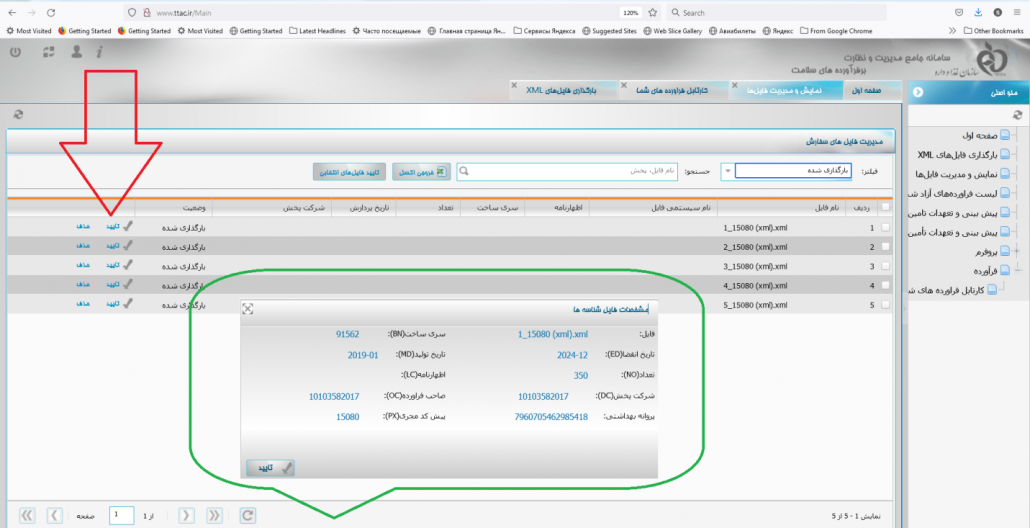
Task: Click the browser reload icon
Action: [51, 12]
